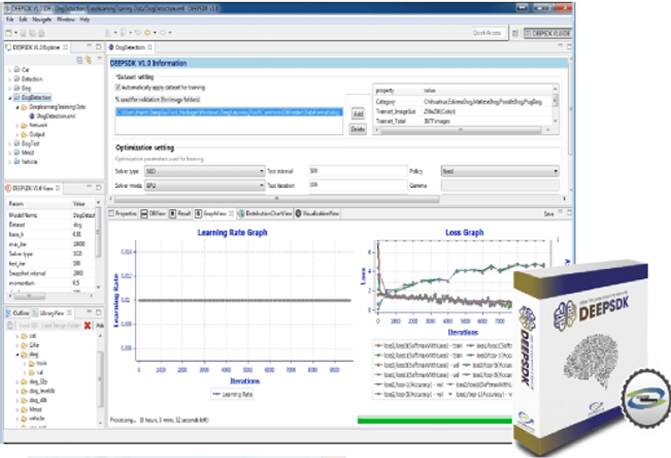Open the Edit menu
Viewport: 671px width, 458px height.
(23, 19)
